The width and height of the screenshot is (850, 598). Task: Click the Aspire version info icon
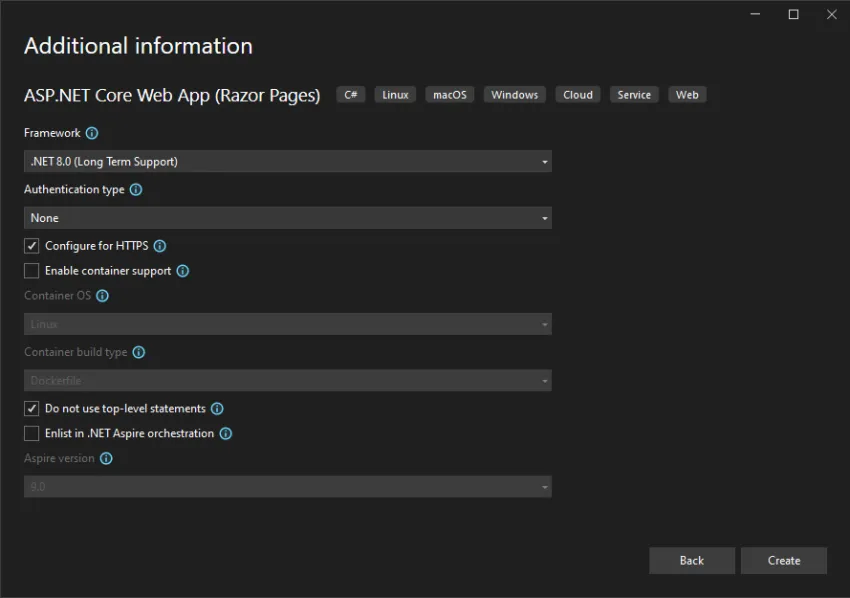pyautogui.click(x=108, y=458)
